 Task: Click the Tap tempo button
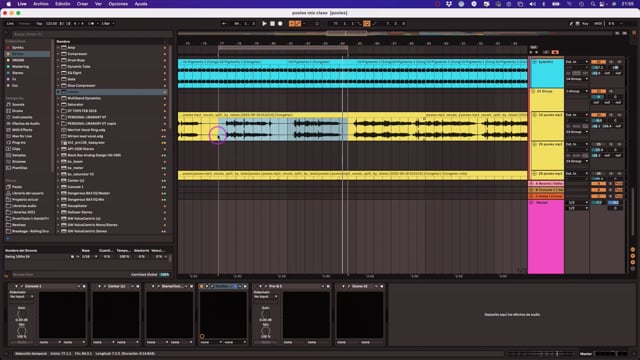[x=39, y=24]
